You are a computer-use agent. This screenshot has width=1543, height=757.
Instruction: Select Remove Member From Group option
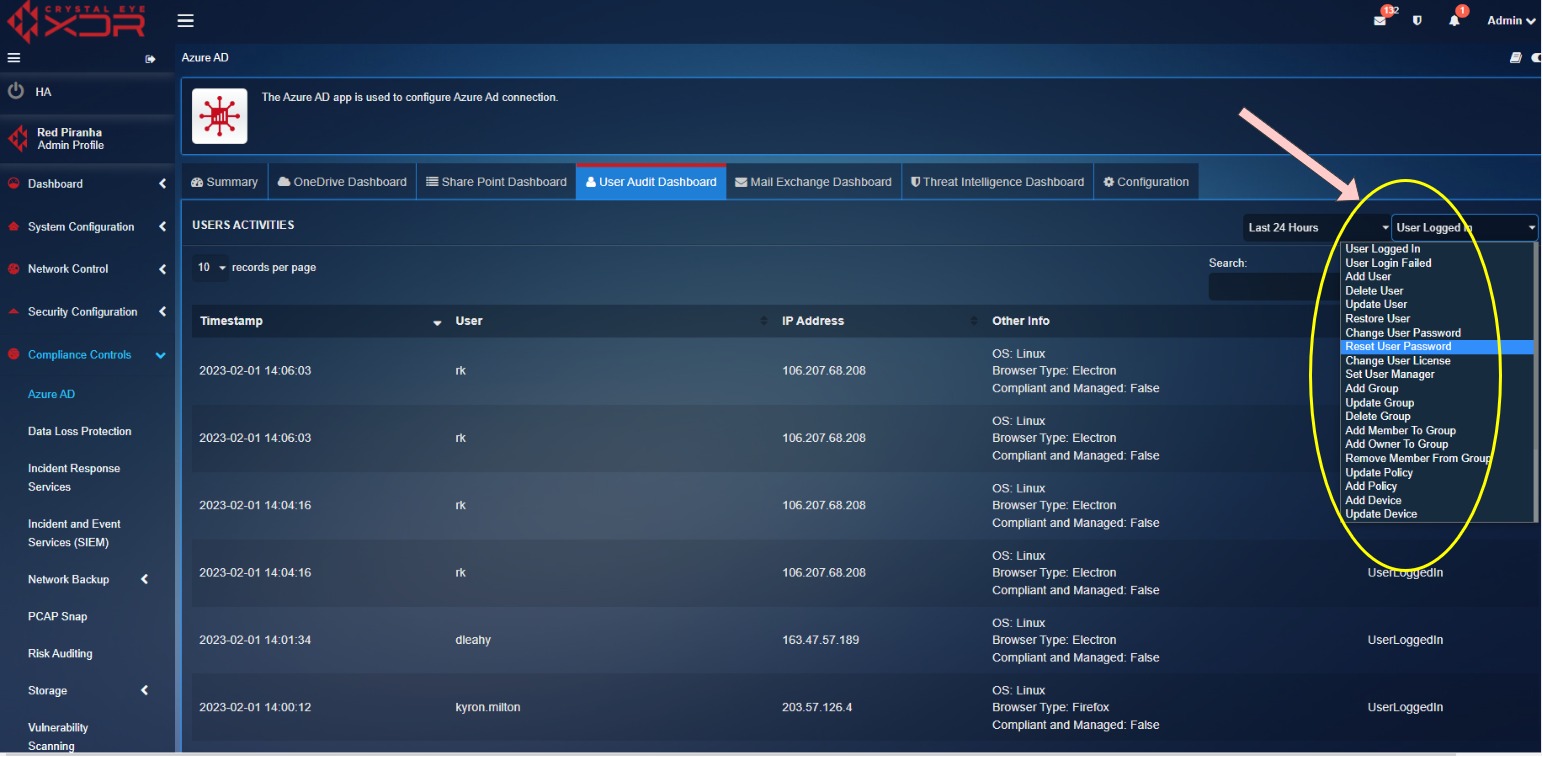click(1437, 459)
